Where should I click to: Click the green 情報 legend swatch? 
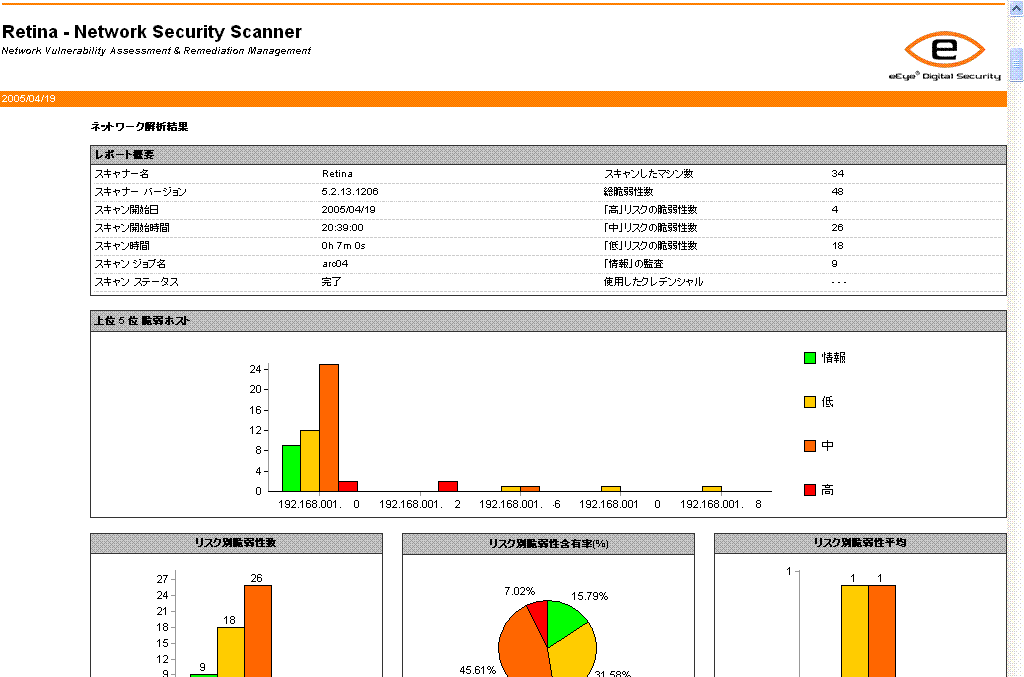pyautogui.click(x=810, y=358)
